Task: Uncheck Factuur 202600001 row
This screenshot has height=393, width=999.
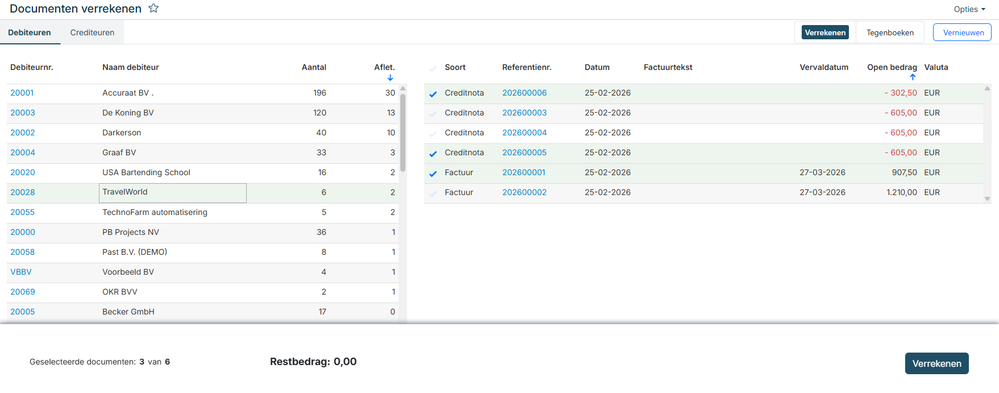Action: (x=433, y=173)
